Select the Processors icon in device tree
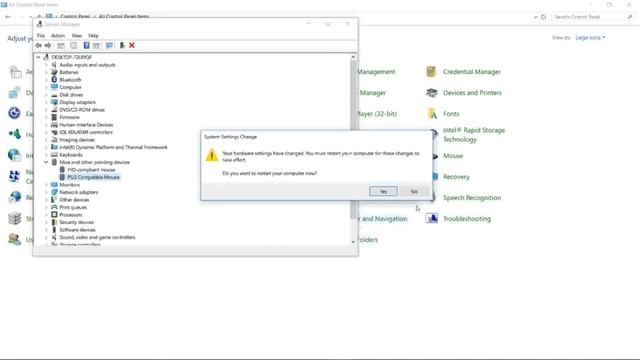Image resolution: width=640 pixels, height=360 pixels. 54,215
